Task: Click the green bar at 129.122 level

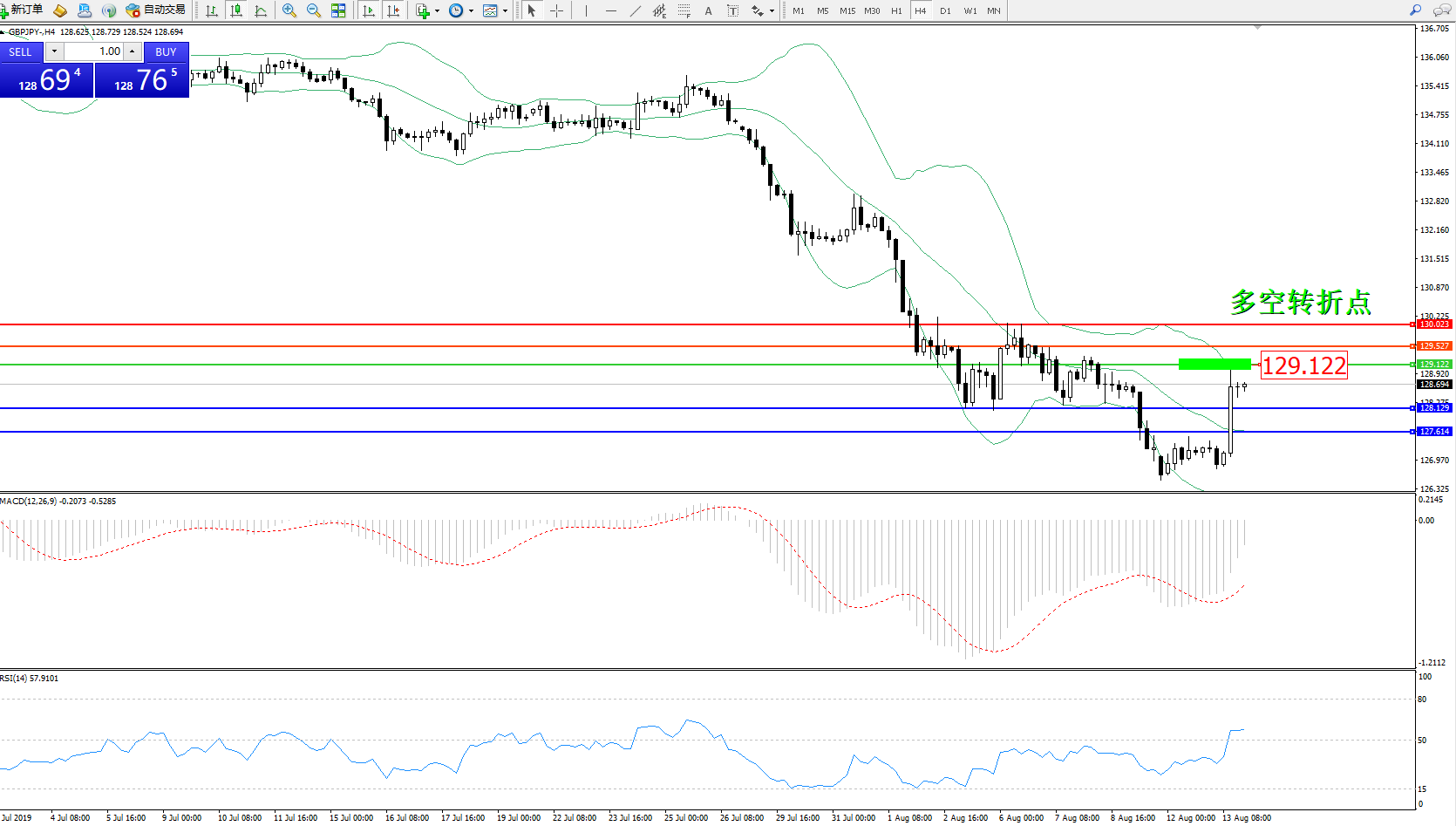Action: 1214,365
